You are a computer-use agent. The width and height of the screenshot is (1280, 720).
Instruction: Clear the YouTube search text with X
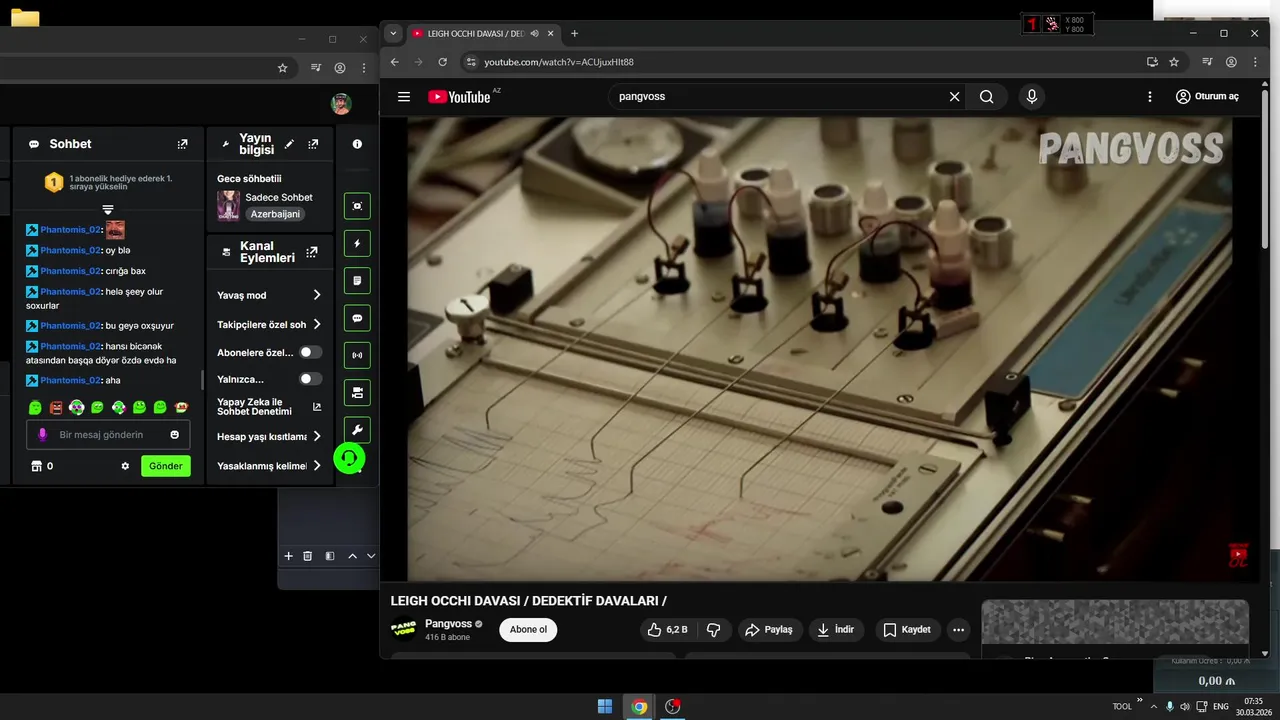coord(954,97)
